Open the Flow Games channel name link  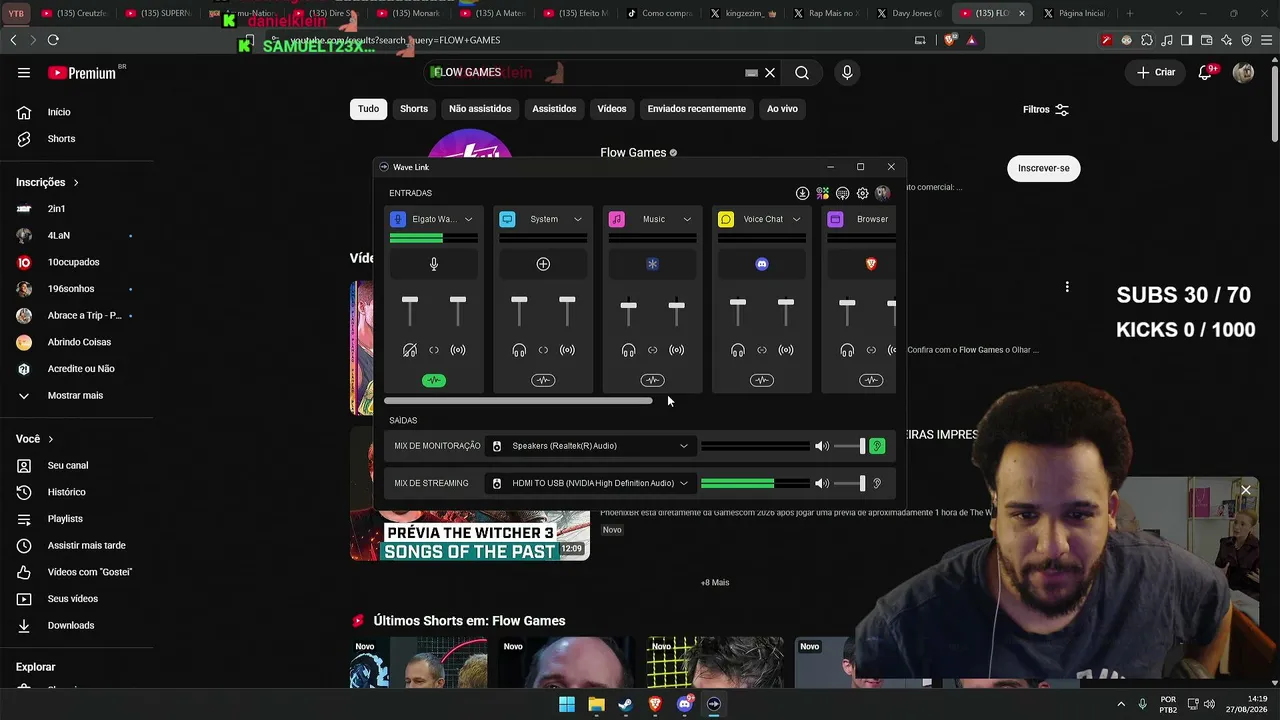coord(633,153)
